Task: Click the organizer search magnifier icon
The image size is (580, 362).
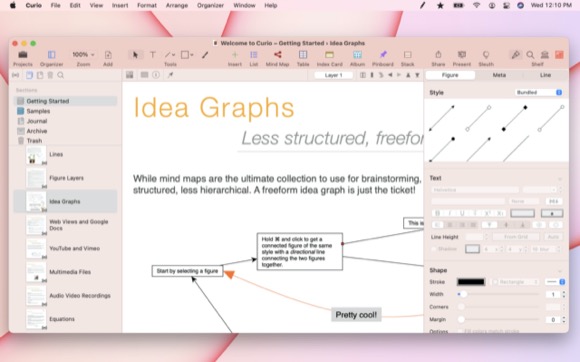Action: 61,75
